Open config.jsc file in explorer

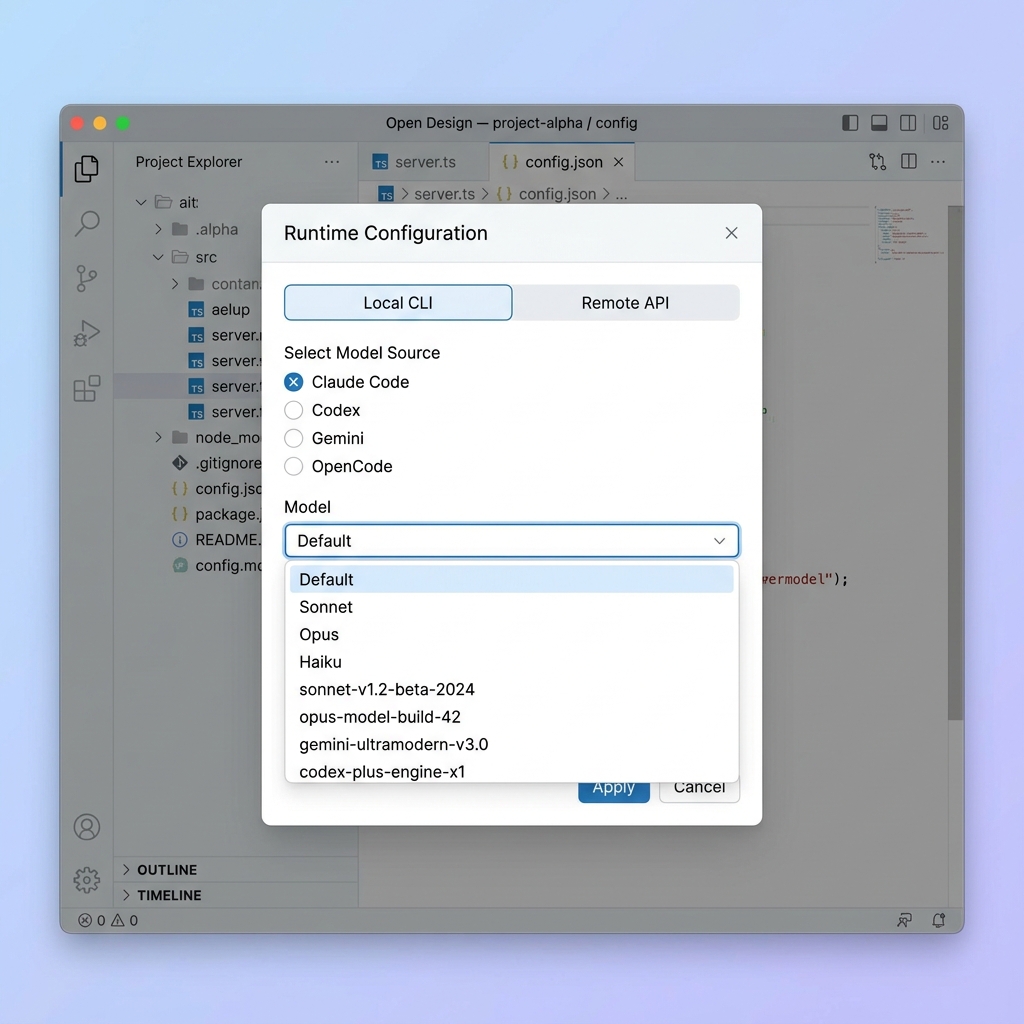coord(216,488)
